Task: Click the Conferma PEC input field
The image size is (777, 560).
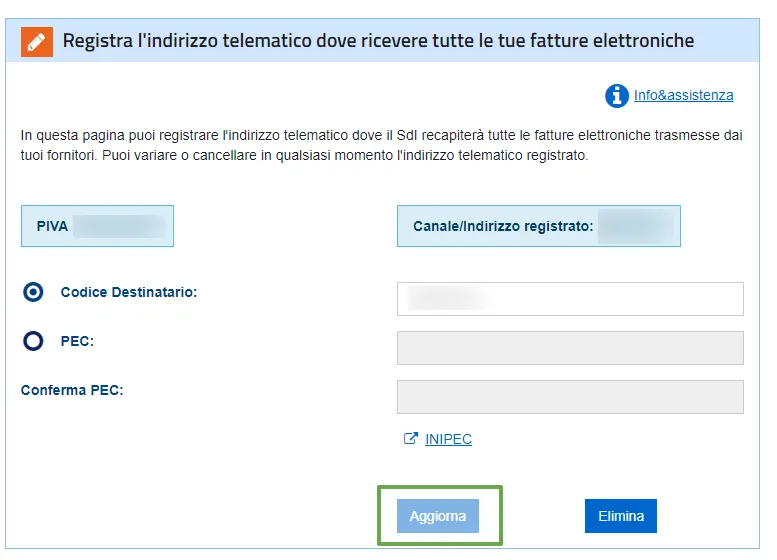Action: [570, 397]
